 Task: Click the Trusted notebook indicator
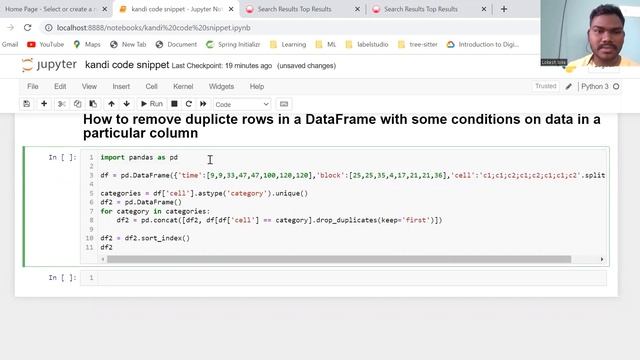546,86
